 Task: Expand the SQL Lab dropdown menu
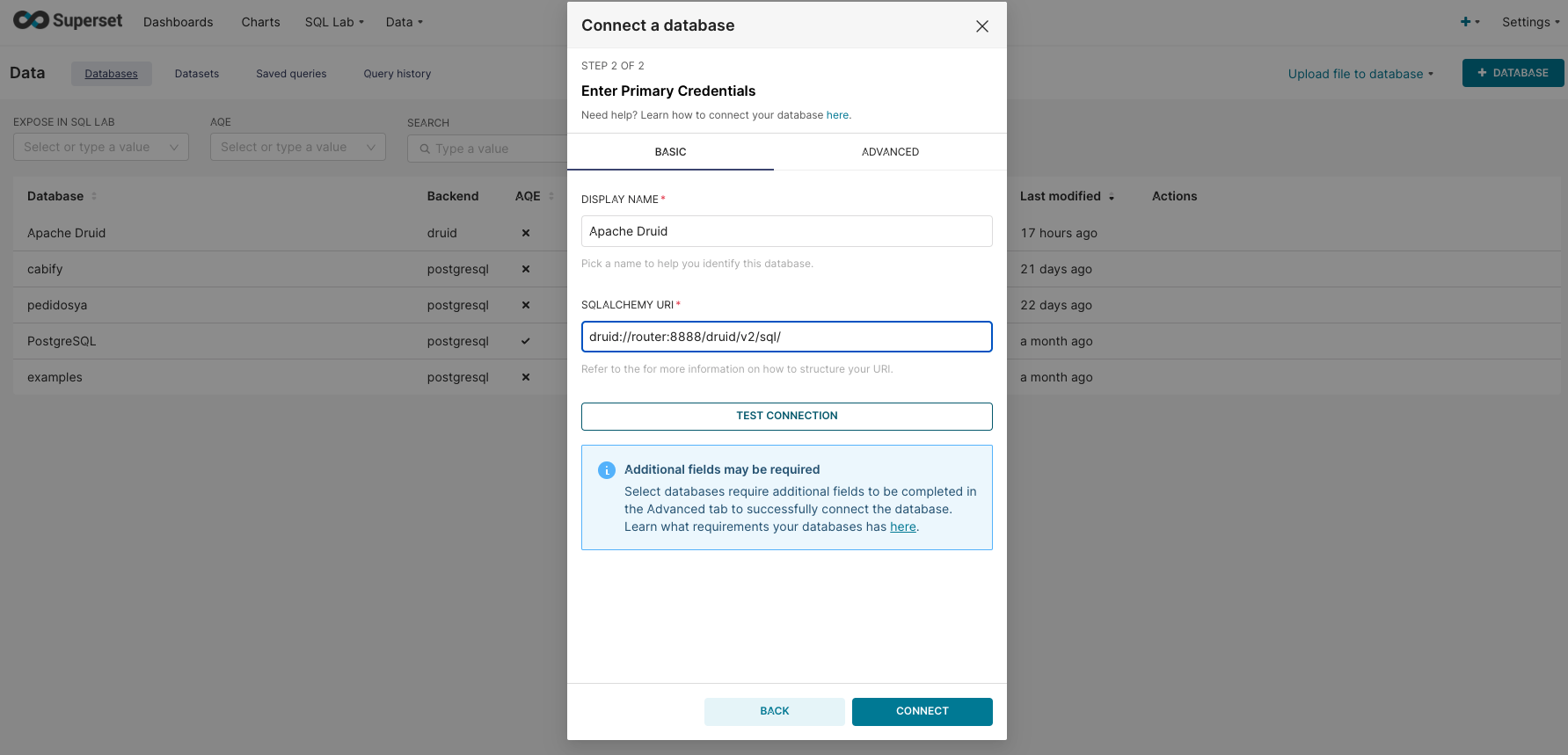[x=334, y=22]
